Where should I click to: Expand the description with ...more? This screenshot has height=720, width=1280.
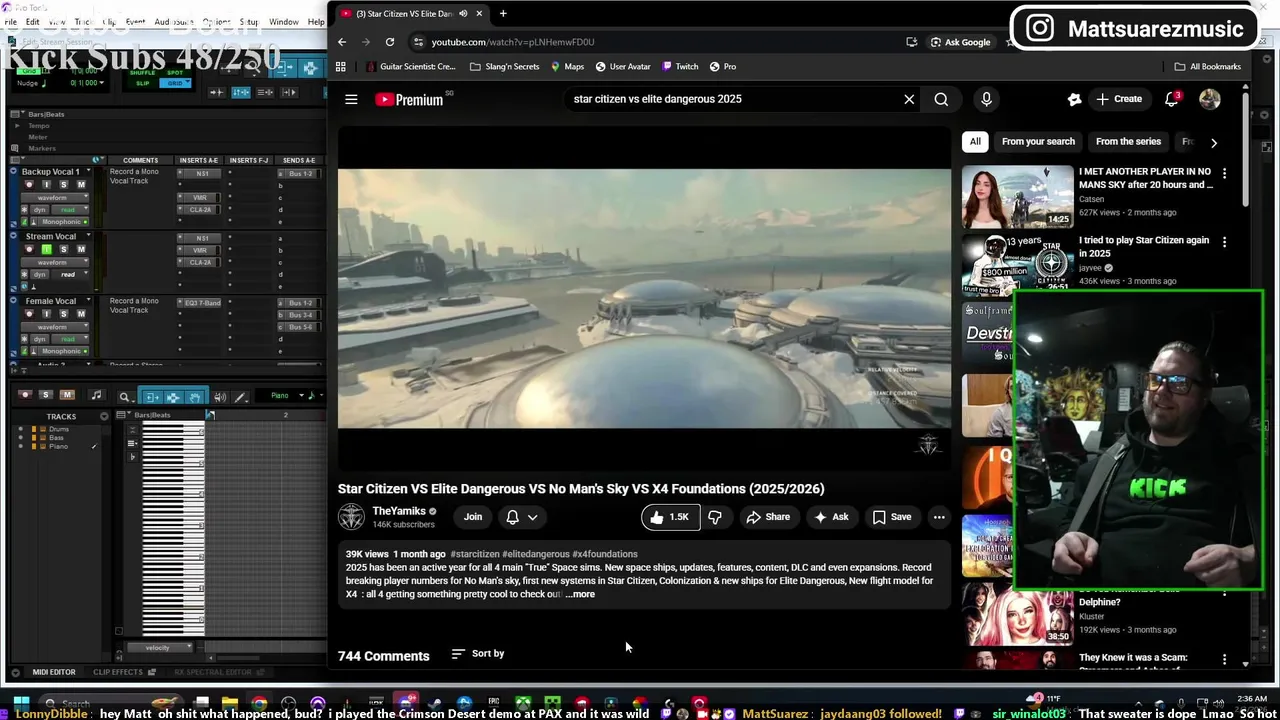[580, 594]
